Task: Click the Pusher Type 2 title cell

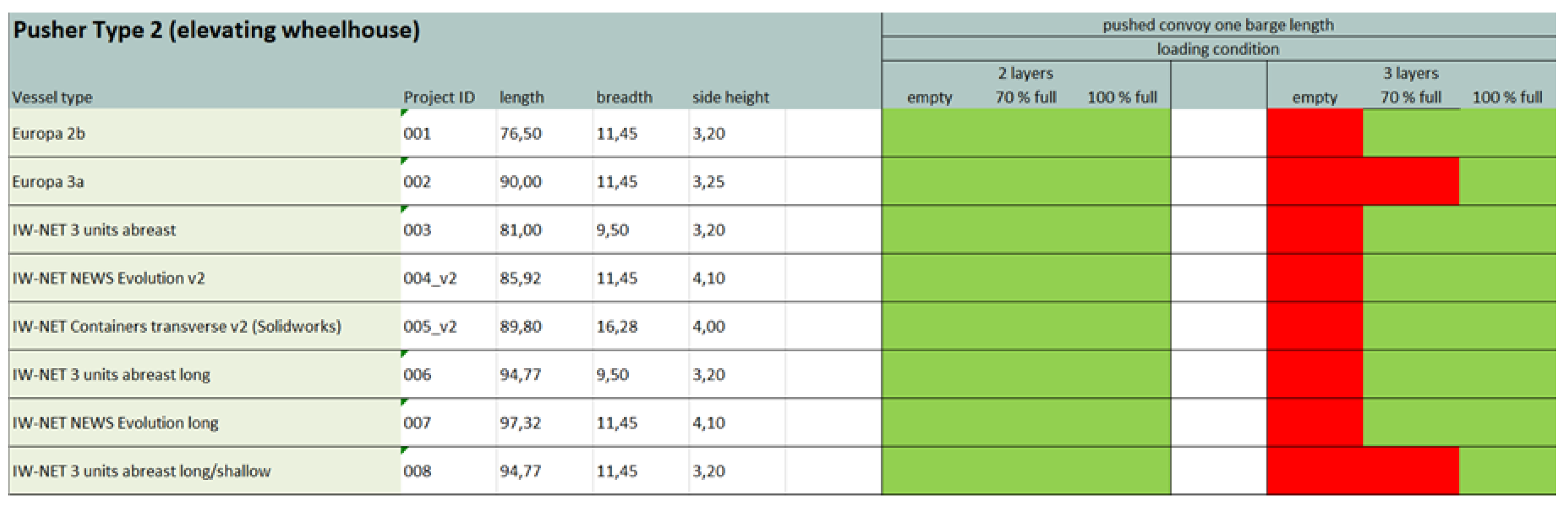Action: coord(216,31)
